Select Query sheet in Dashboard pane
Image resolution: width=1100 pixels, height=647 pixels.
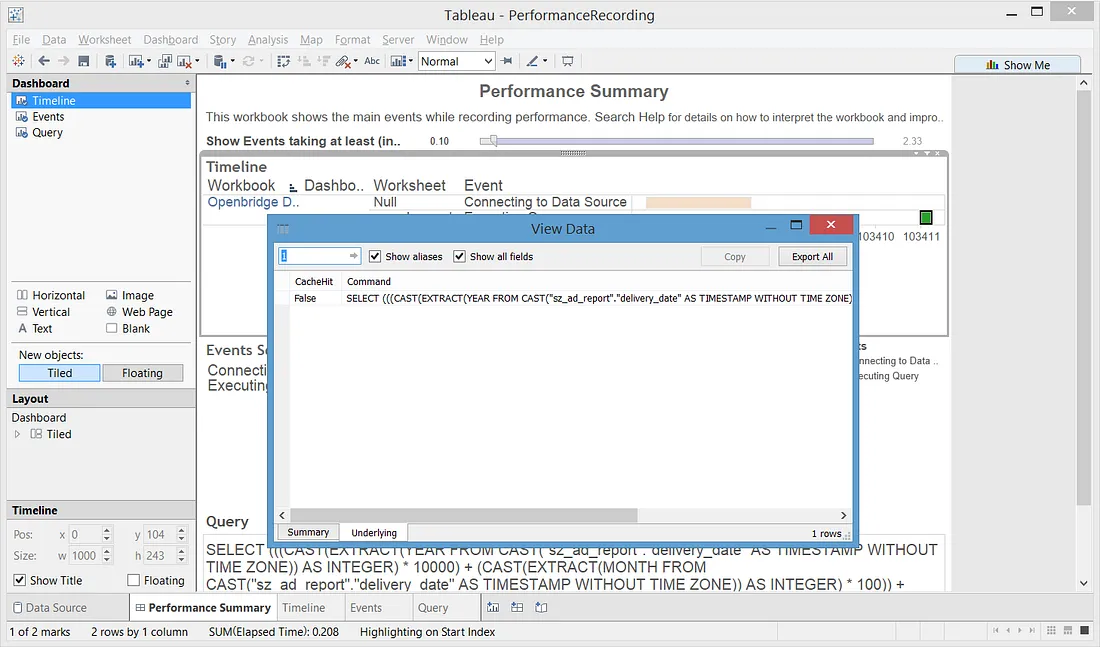click(x=47, y=133)
